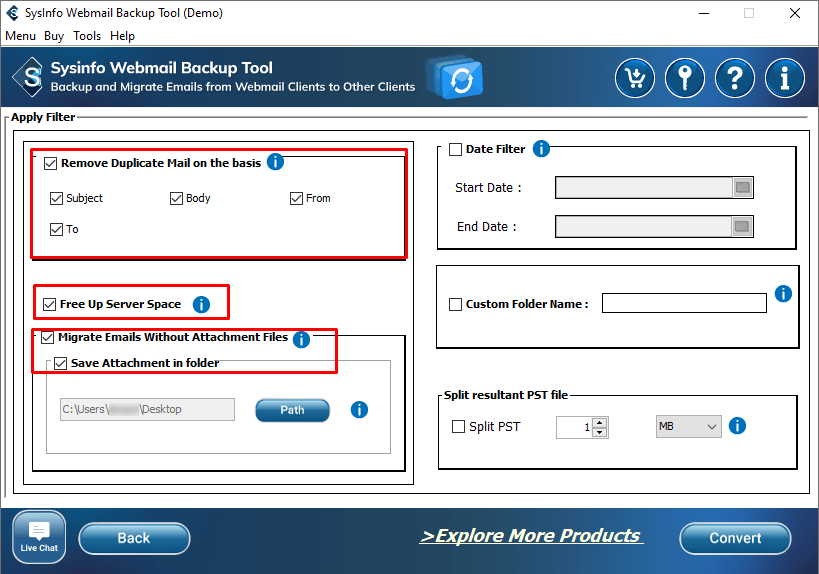Click the Custom Folder Name text field
This screenshot has height=574, width=819.
coord(684,303)
